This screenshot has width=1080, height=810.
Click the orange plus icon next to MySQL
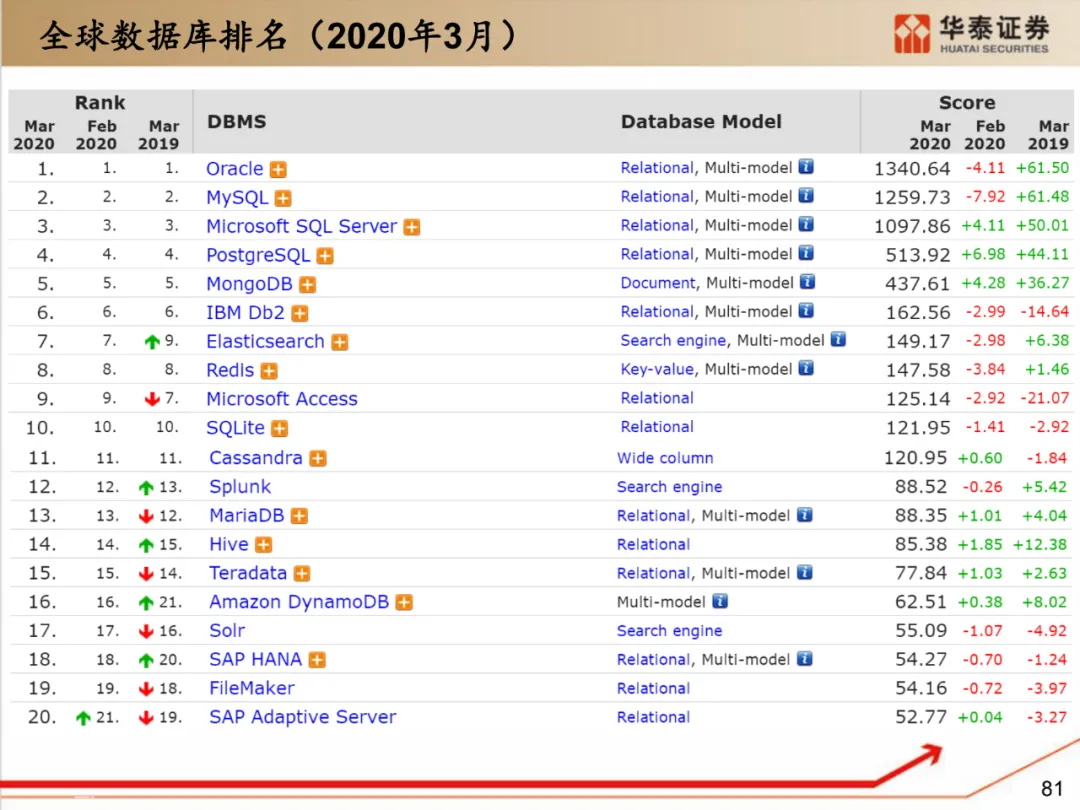(283, 198)
